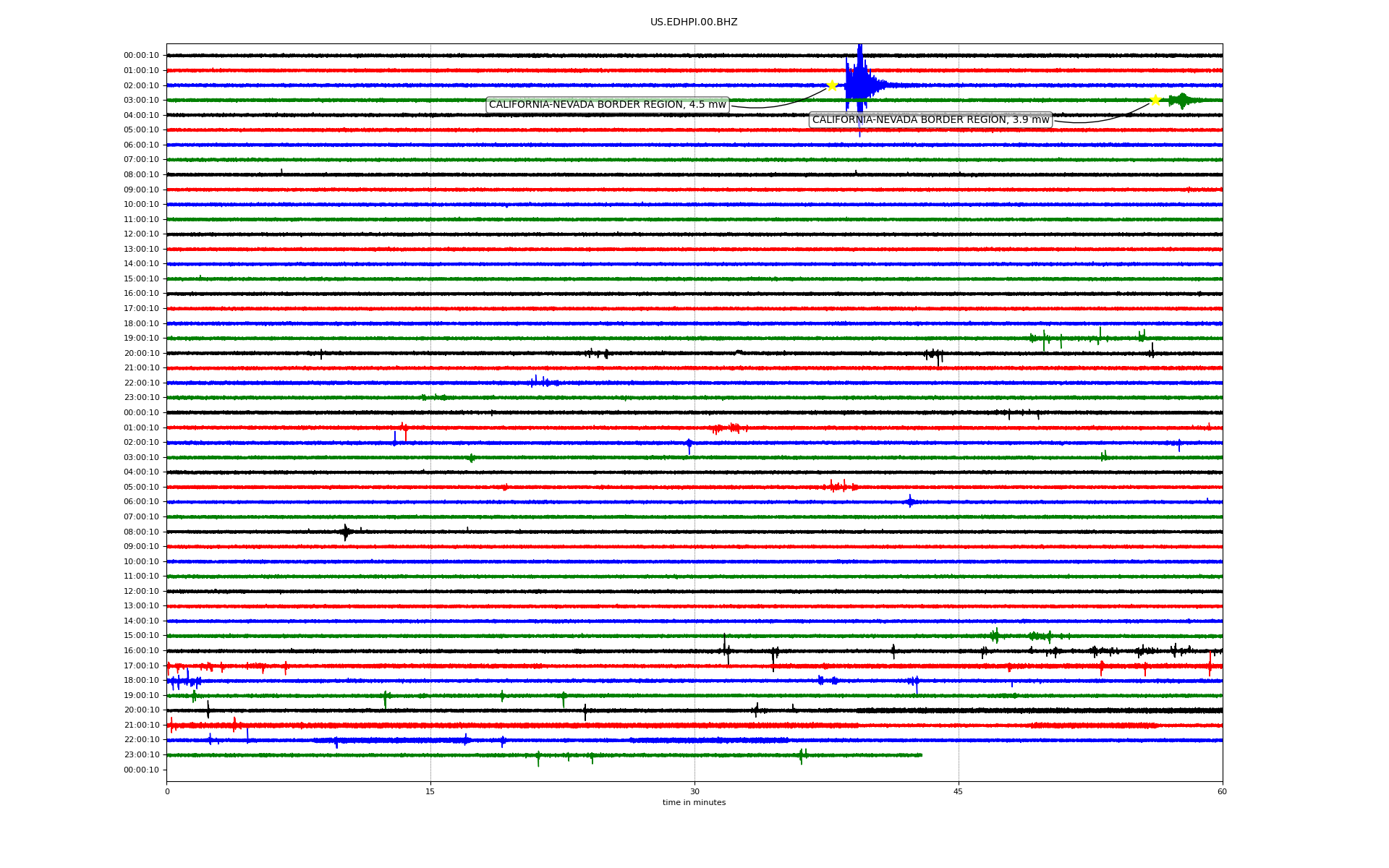This screenshot has width=1389, height=868.
Task: Click the large blue 4.5 mw earthquake waveform burst
Action: click(861, 85)
